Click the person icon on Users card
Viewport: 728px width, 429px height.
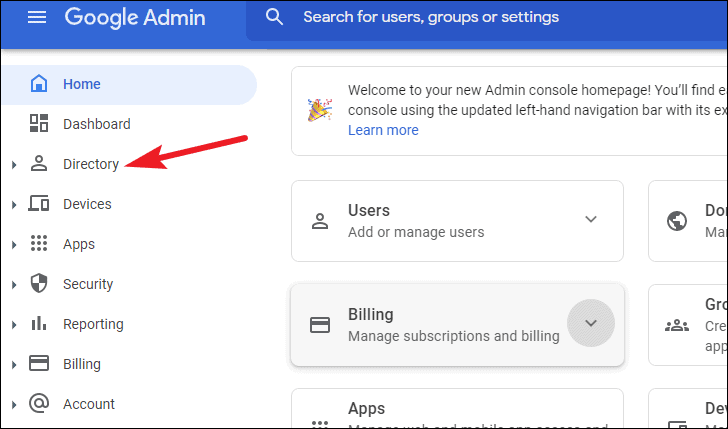(320, 221)
